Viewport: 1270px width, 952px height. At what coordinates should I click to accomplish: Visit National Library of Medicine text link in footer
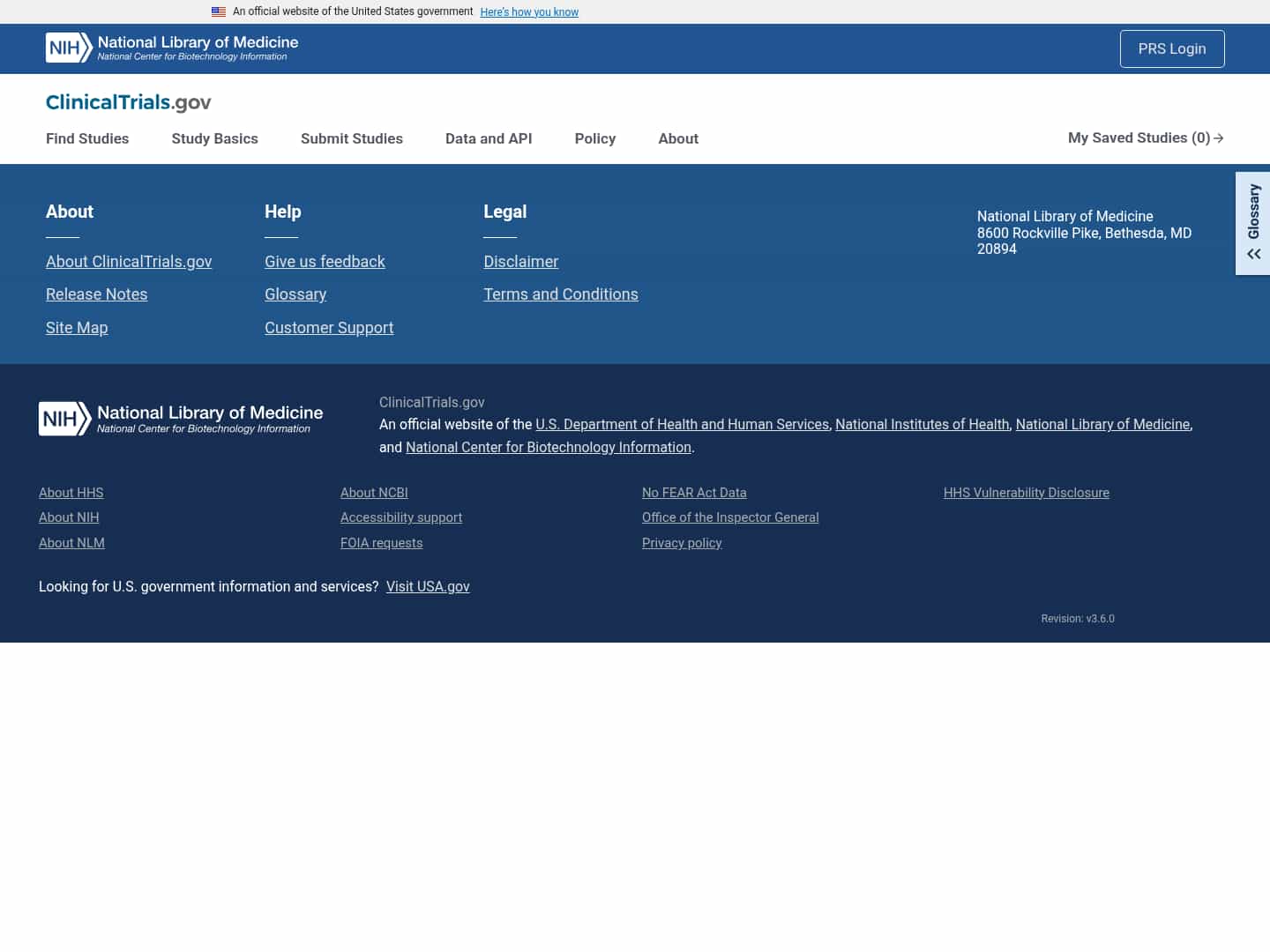[1103, 424]
